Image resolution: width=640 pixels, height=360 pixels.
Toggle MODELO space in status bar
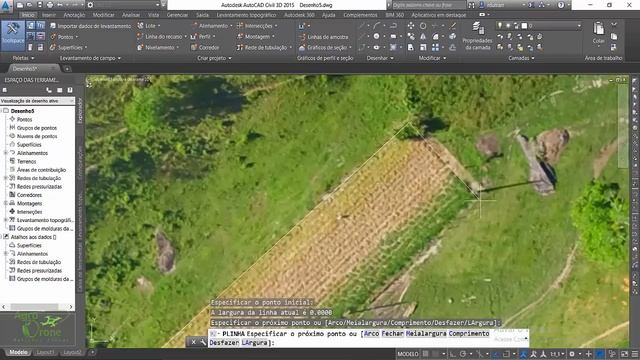coord(408,354)
